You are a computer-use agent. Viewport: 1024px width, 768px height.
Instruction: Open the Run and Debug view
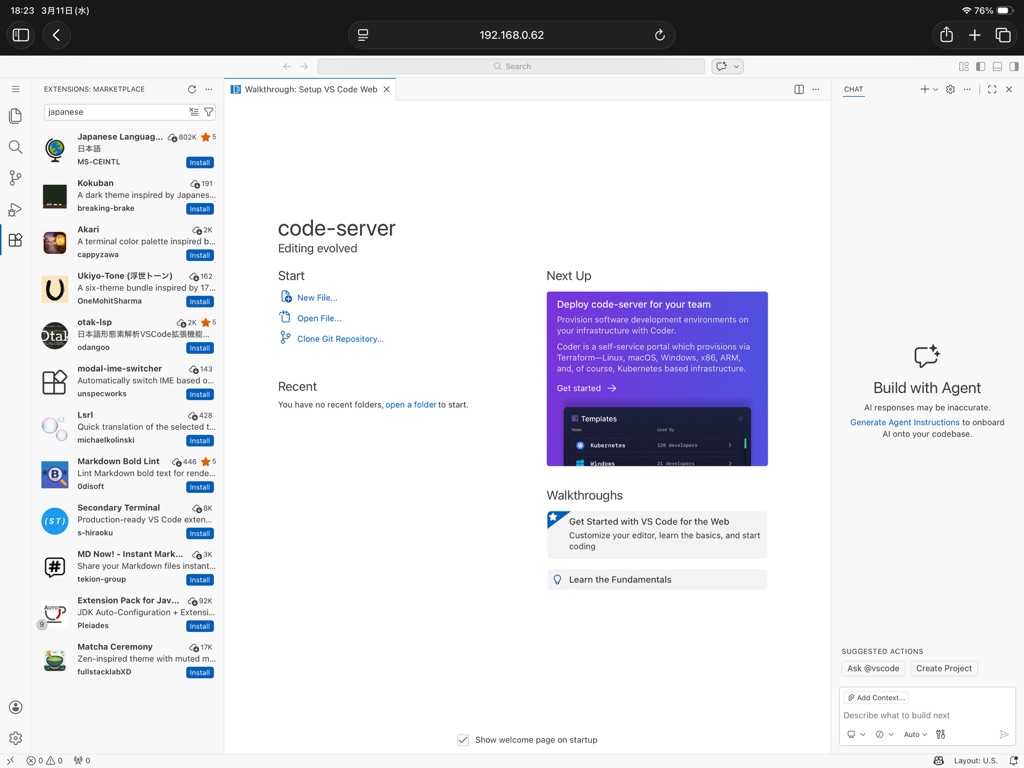15,210
